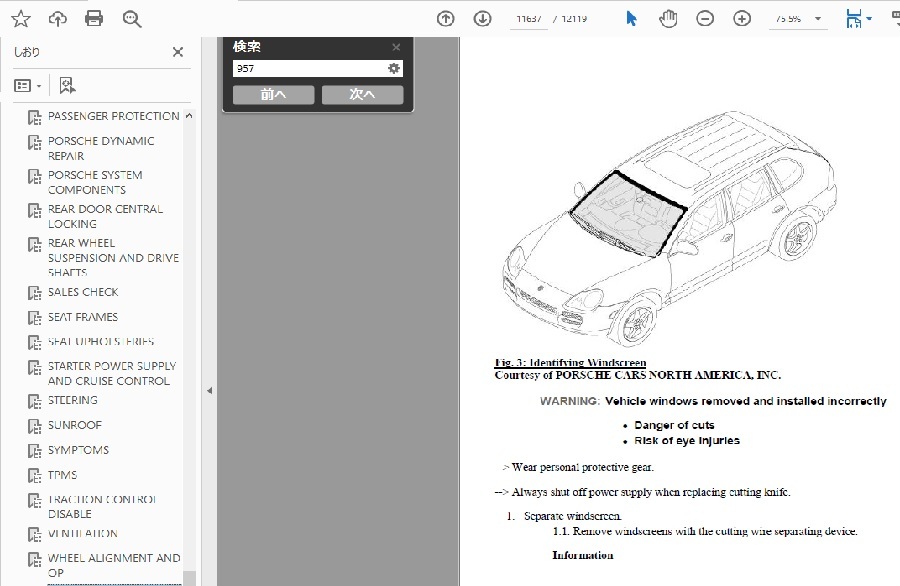Close the bookmarks panel
Screen dimensions: 900x586
point(178,52)
